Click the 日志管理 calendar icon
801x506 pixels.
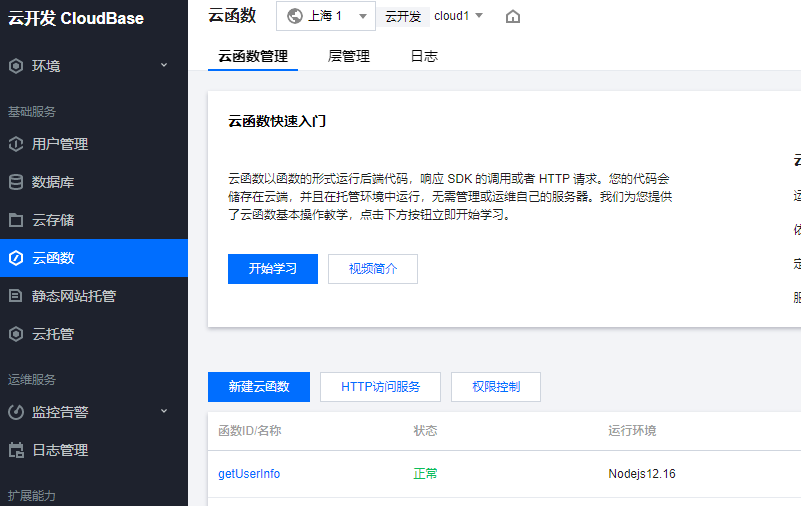click(x=16, y=450)
